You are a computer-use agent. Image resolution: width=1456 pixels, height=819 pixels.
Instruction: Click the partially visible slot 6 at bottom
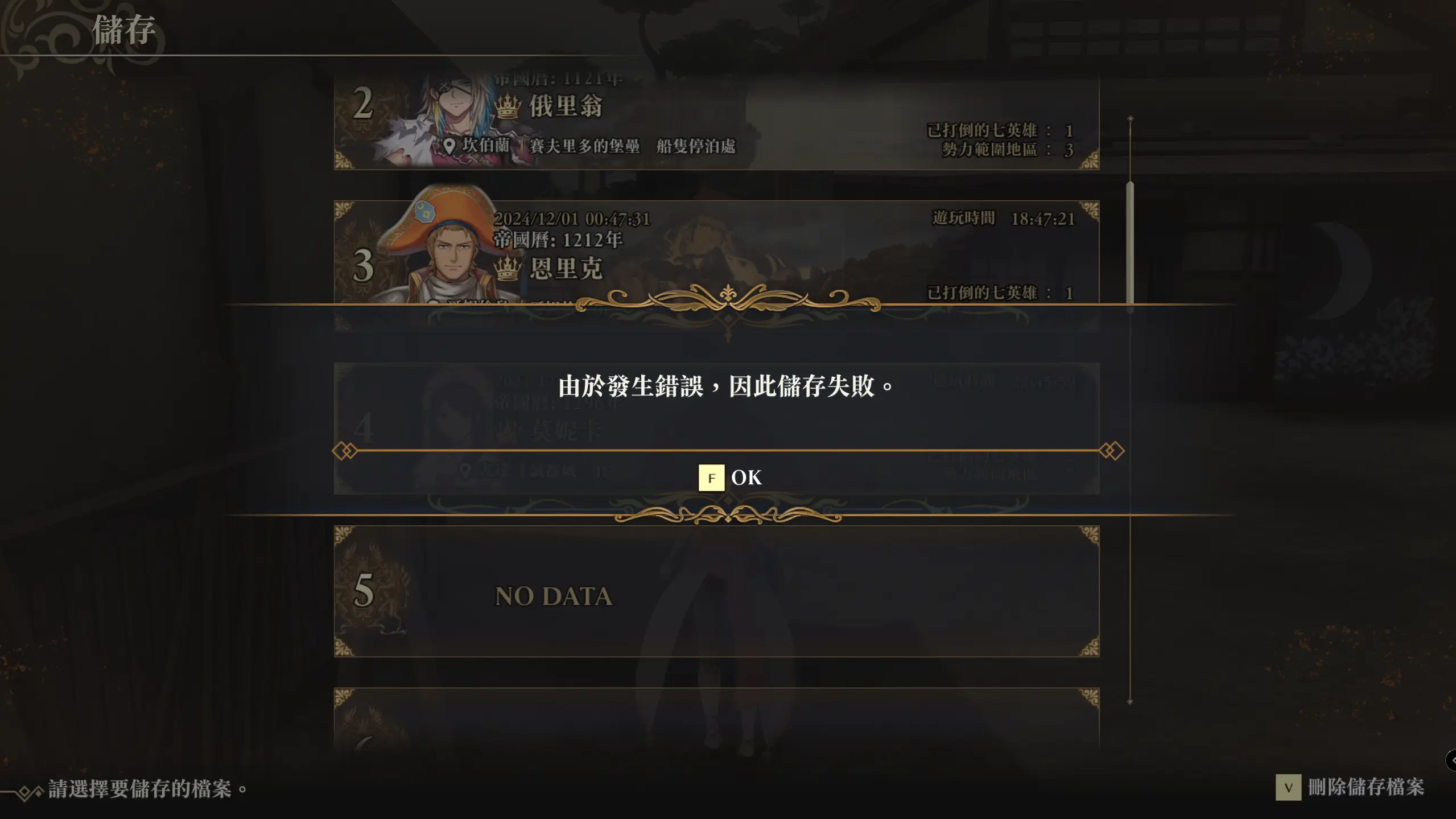716,718
